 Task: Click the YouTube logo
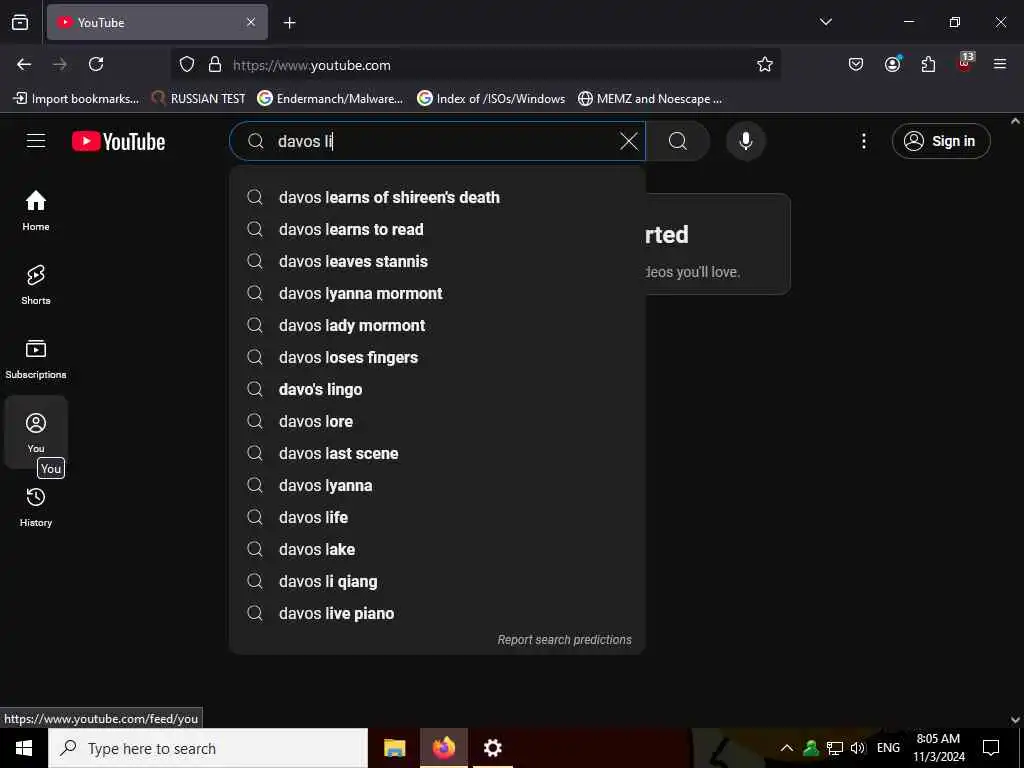[x=118, y=141]
